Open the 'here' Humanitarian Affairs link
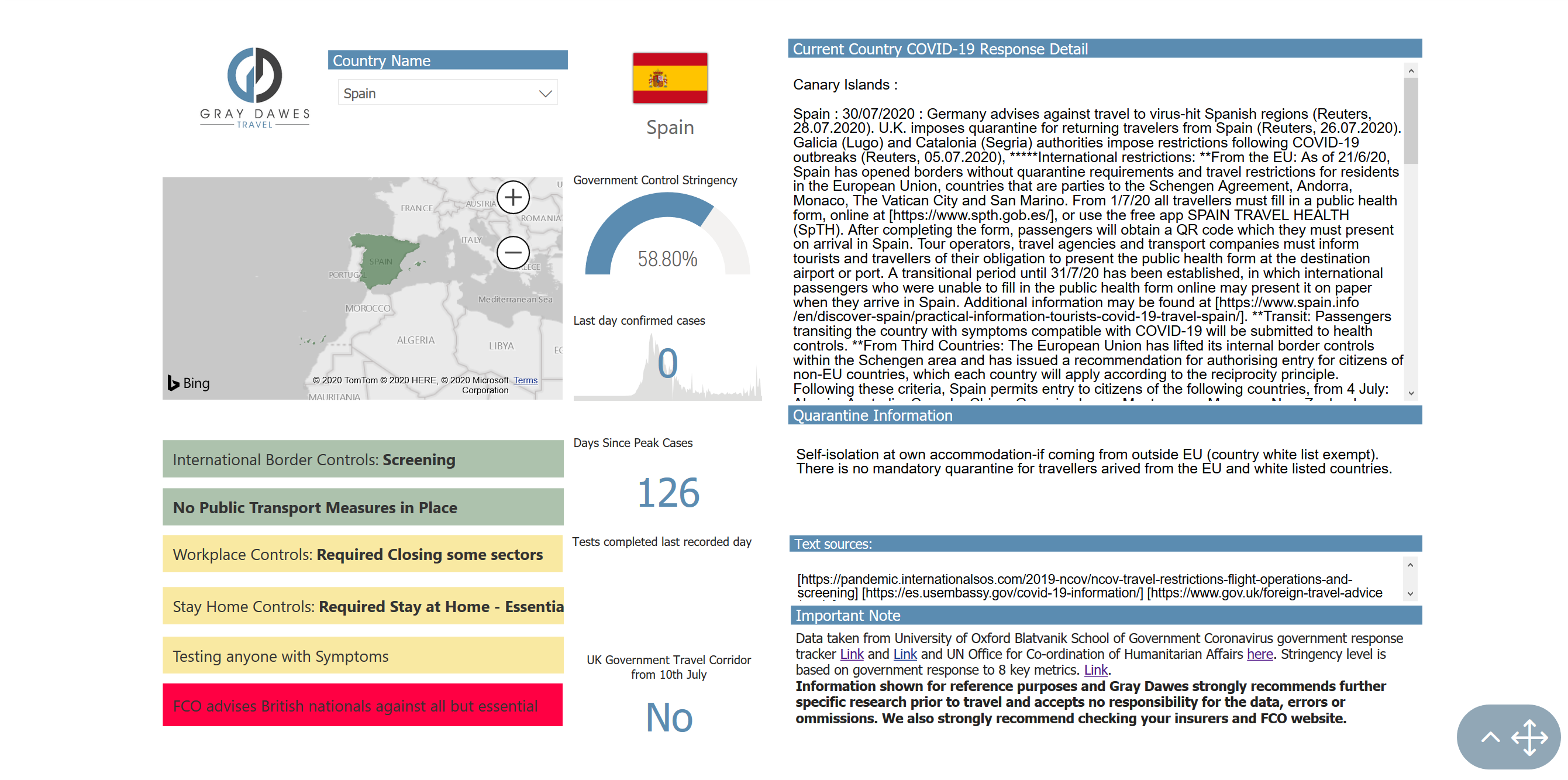 point(1260,654)
